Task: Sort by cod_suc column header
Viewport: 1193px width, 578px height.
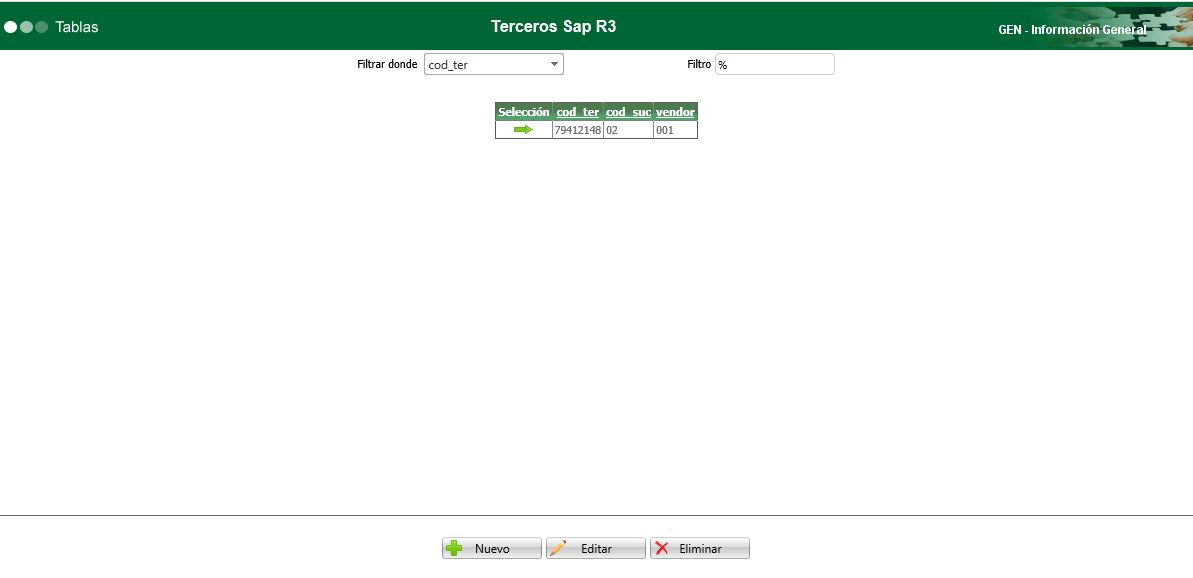Action: (628, 112)
